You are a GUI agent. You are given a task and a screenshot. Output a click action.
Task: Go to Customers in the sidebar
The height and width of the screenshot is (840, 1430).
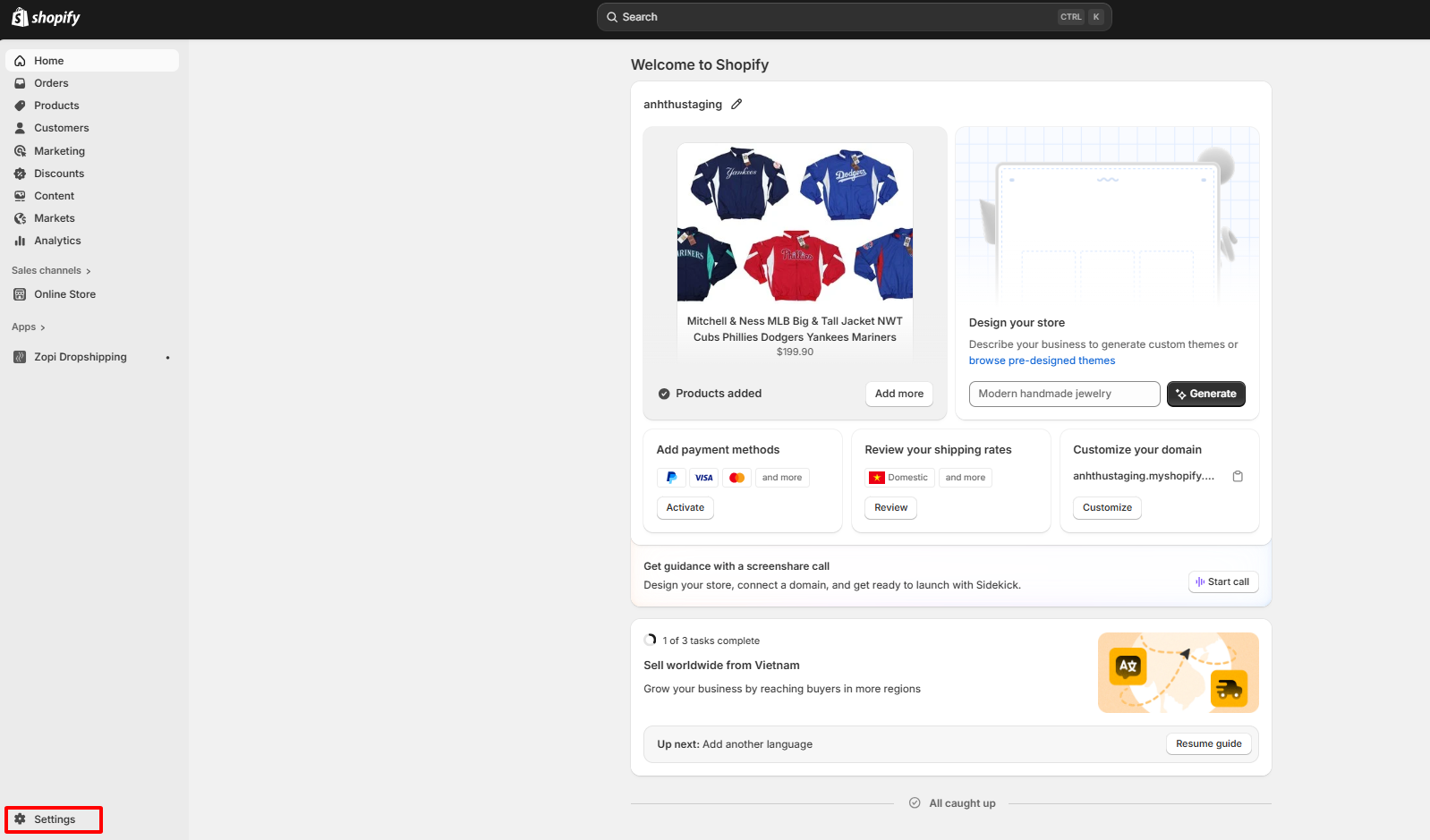pos(61,128)
